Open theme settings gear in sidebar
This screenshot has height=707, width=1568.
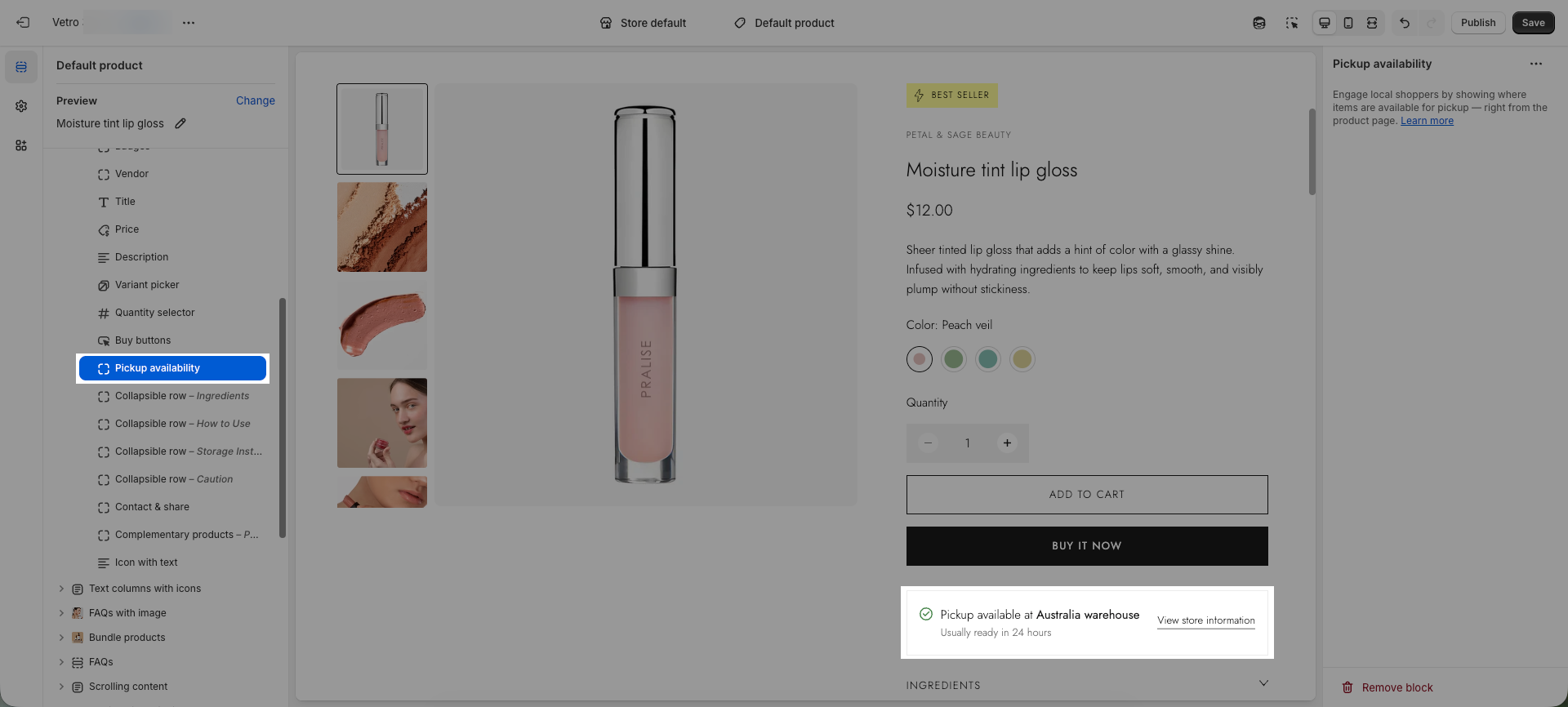21,106
